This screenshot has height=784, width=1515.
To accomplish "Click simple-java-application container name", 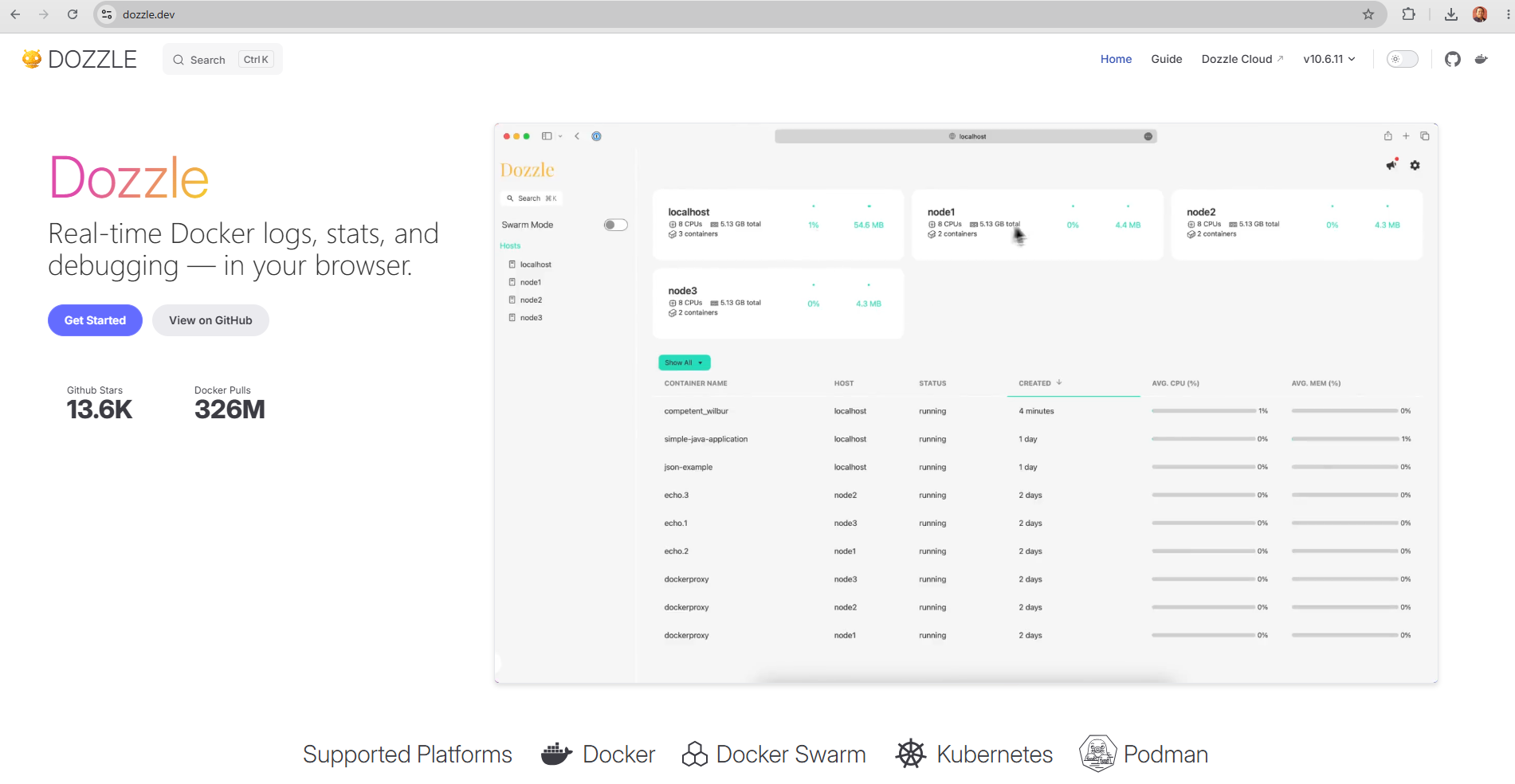I will click(x=706, y=439).
